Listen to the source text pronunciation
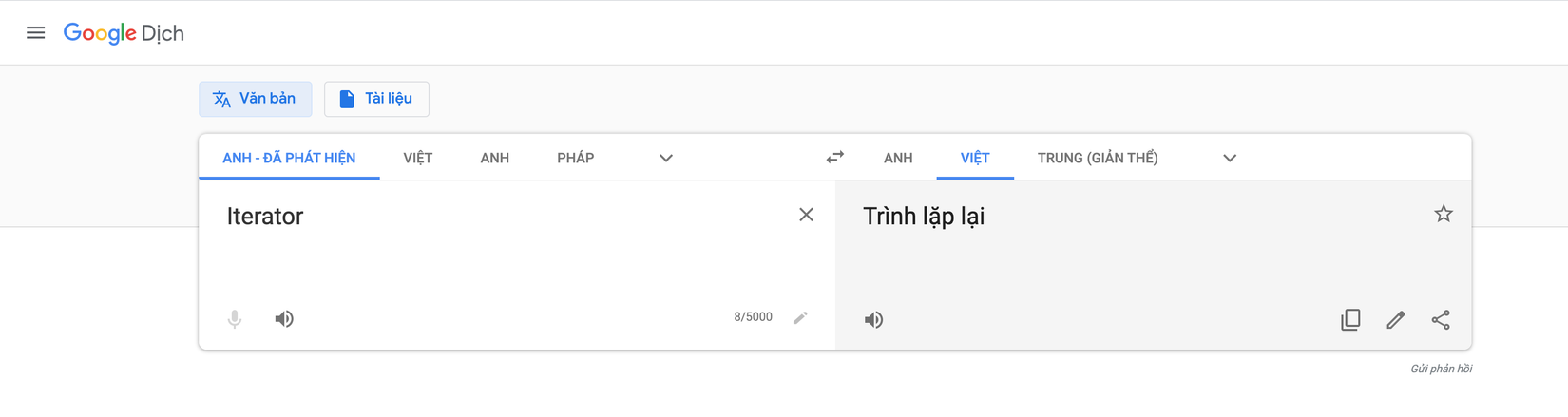The height and width of the screenshot is (417, 1568). tap(284, 319)
